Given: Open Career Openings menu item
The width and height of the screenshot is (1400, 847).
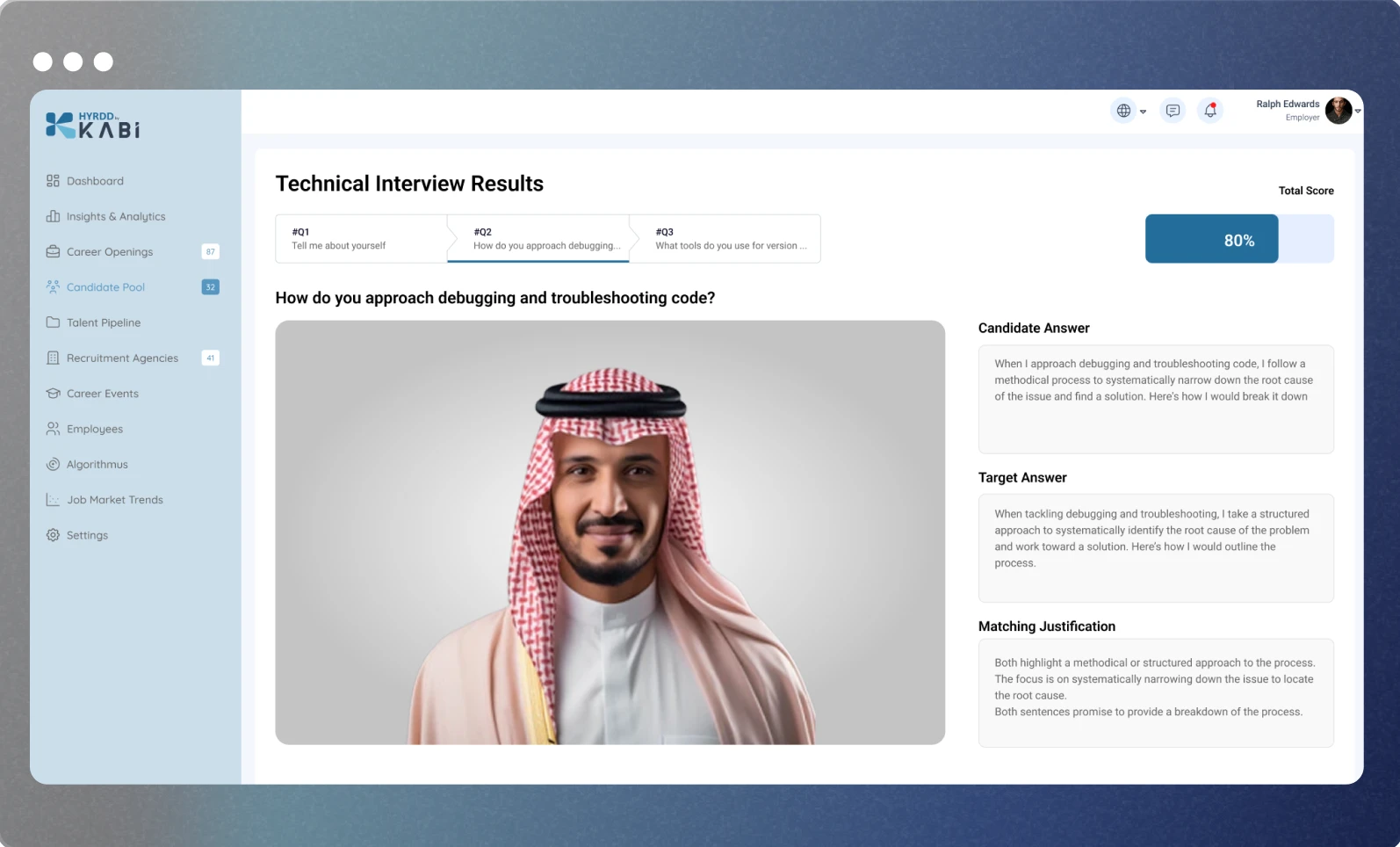Looking at the screenshot, I should coord(110,251).
